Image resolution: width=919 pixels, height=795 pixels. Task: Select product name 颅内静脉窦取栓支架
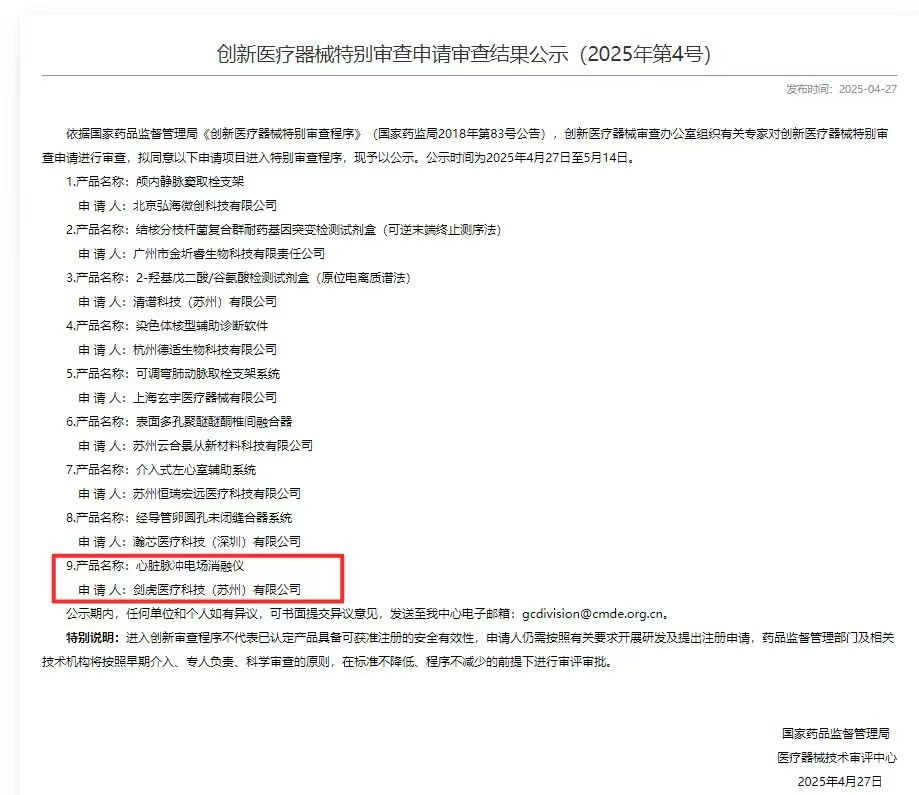[x=189, y=182]
